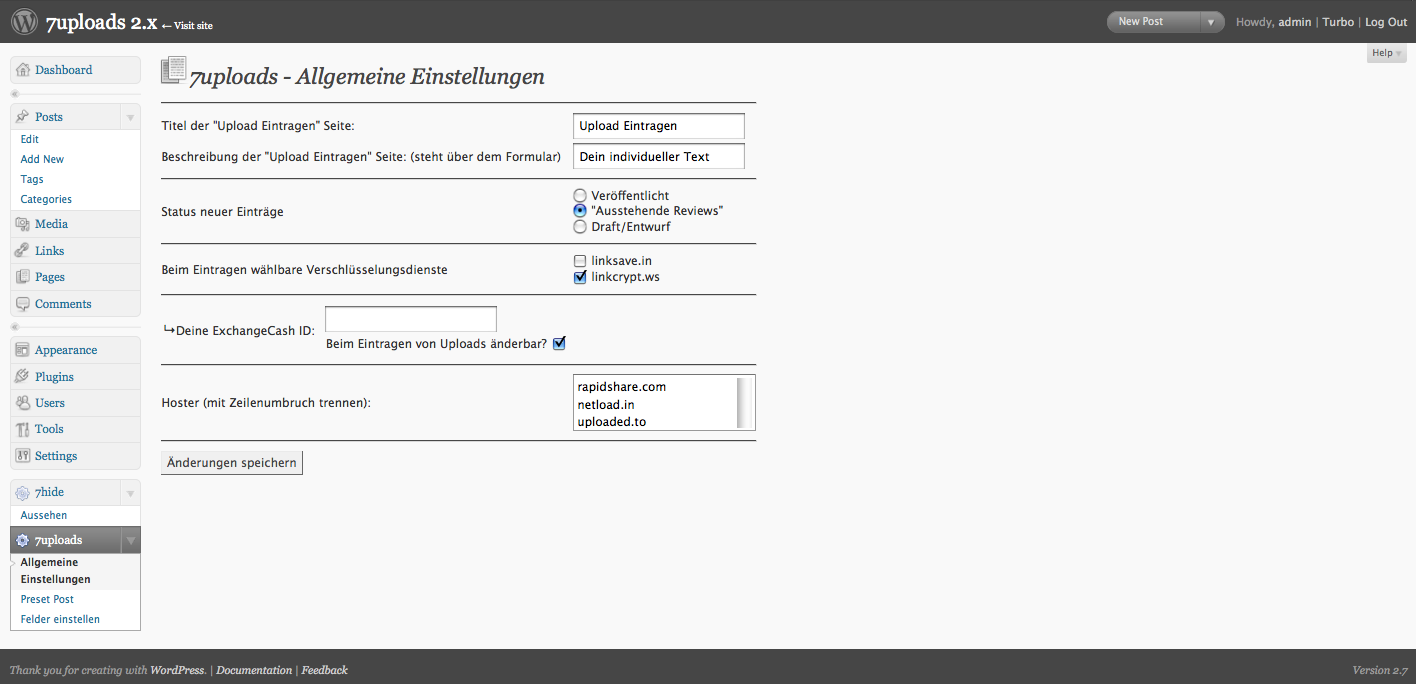This screenshot has height=684, width=1416.
Task: Select the Veröffentlicht radio button
Action: (x=580, y=195)
